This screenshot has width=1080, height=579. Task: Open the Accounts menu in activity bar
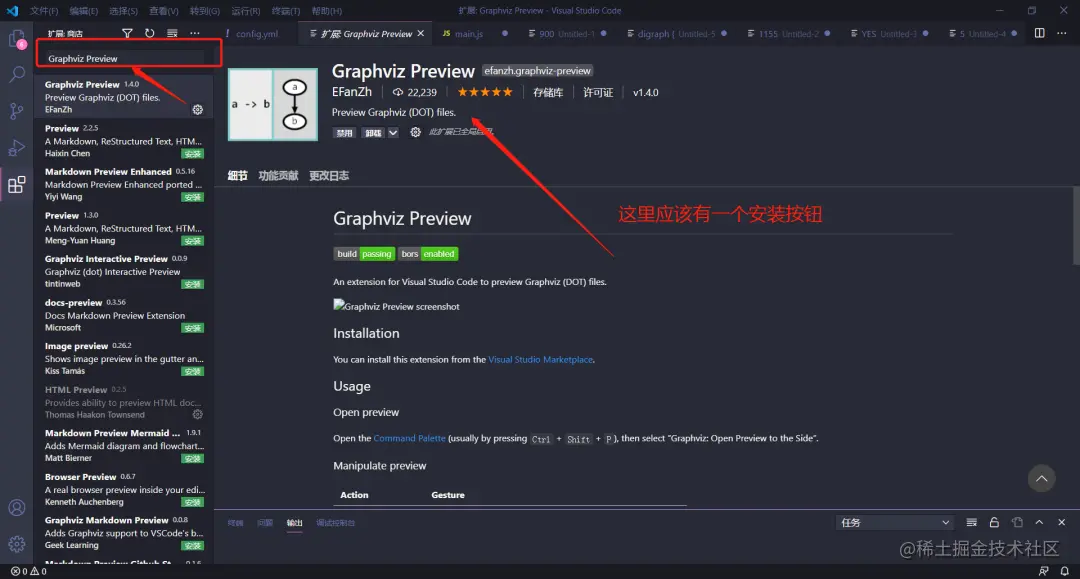pos(17,508)
